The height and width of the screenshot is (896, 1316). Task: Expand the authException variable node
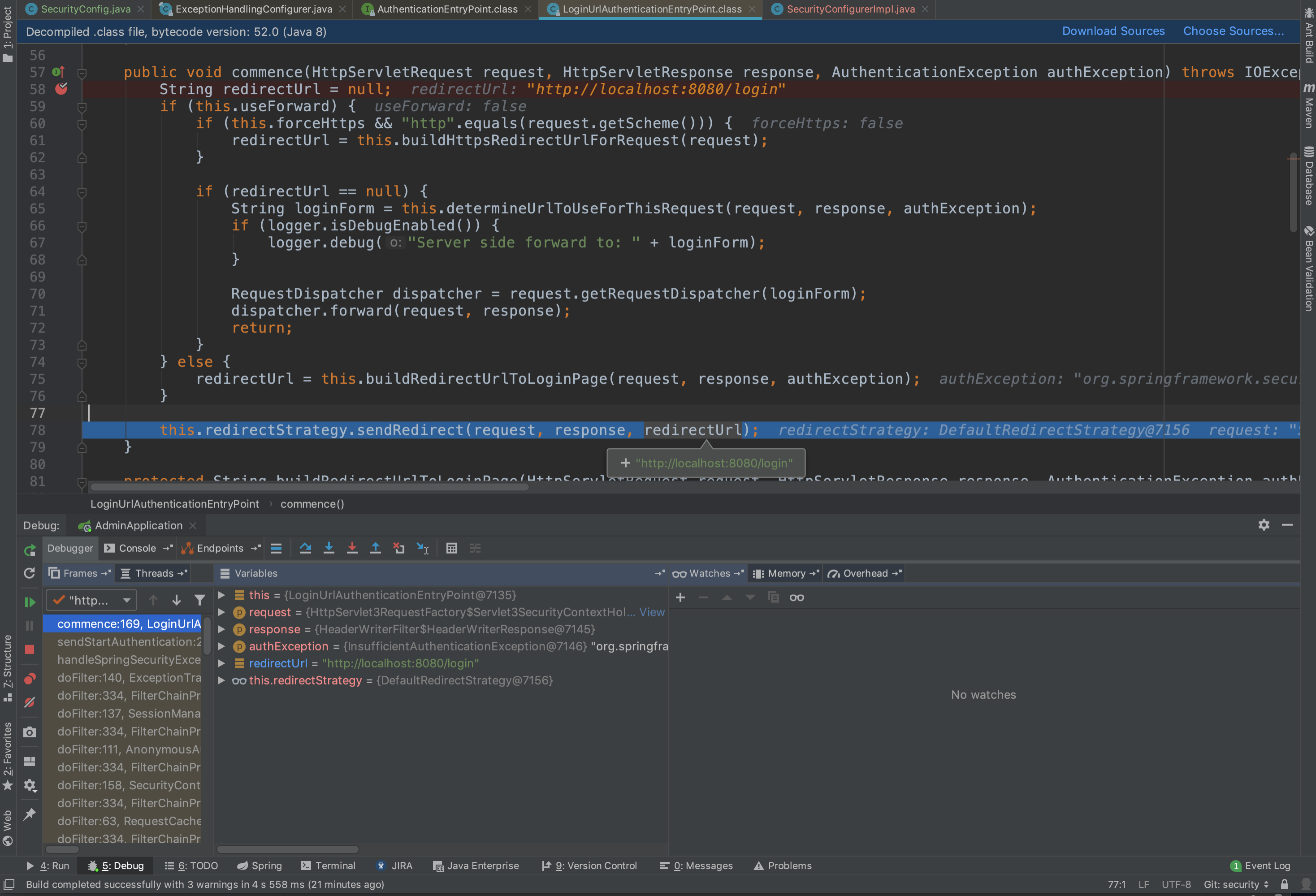click(221, 646)
